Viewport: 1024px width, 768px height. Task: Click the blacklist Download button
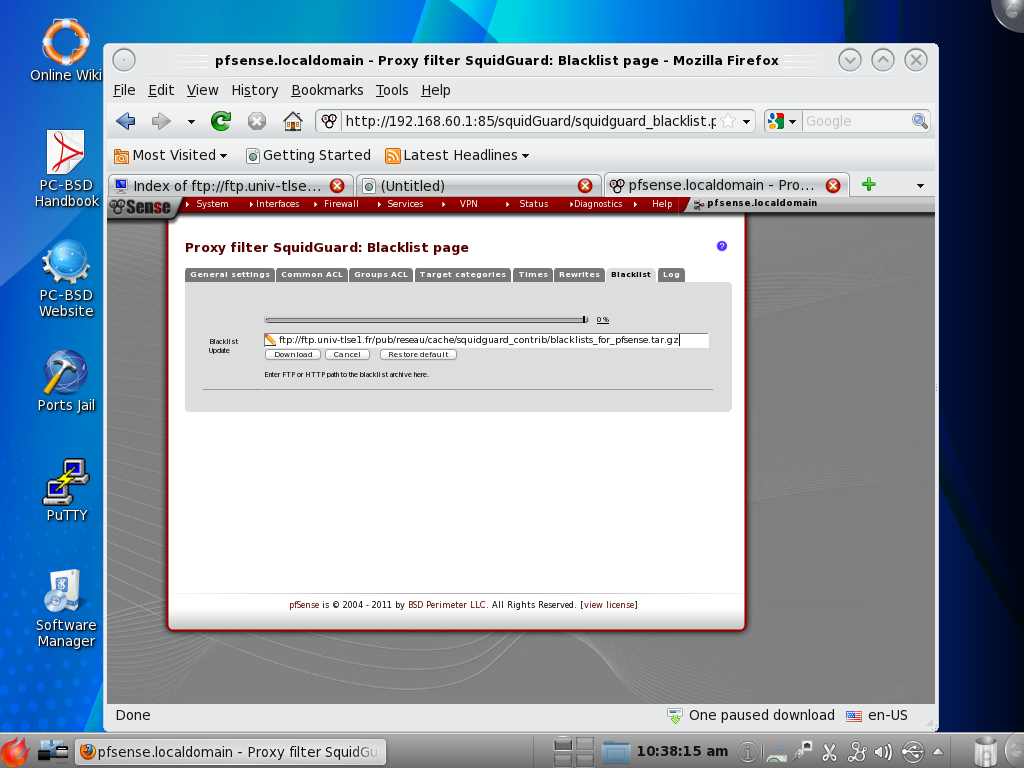tap(293, 355)
